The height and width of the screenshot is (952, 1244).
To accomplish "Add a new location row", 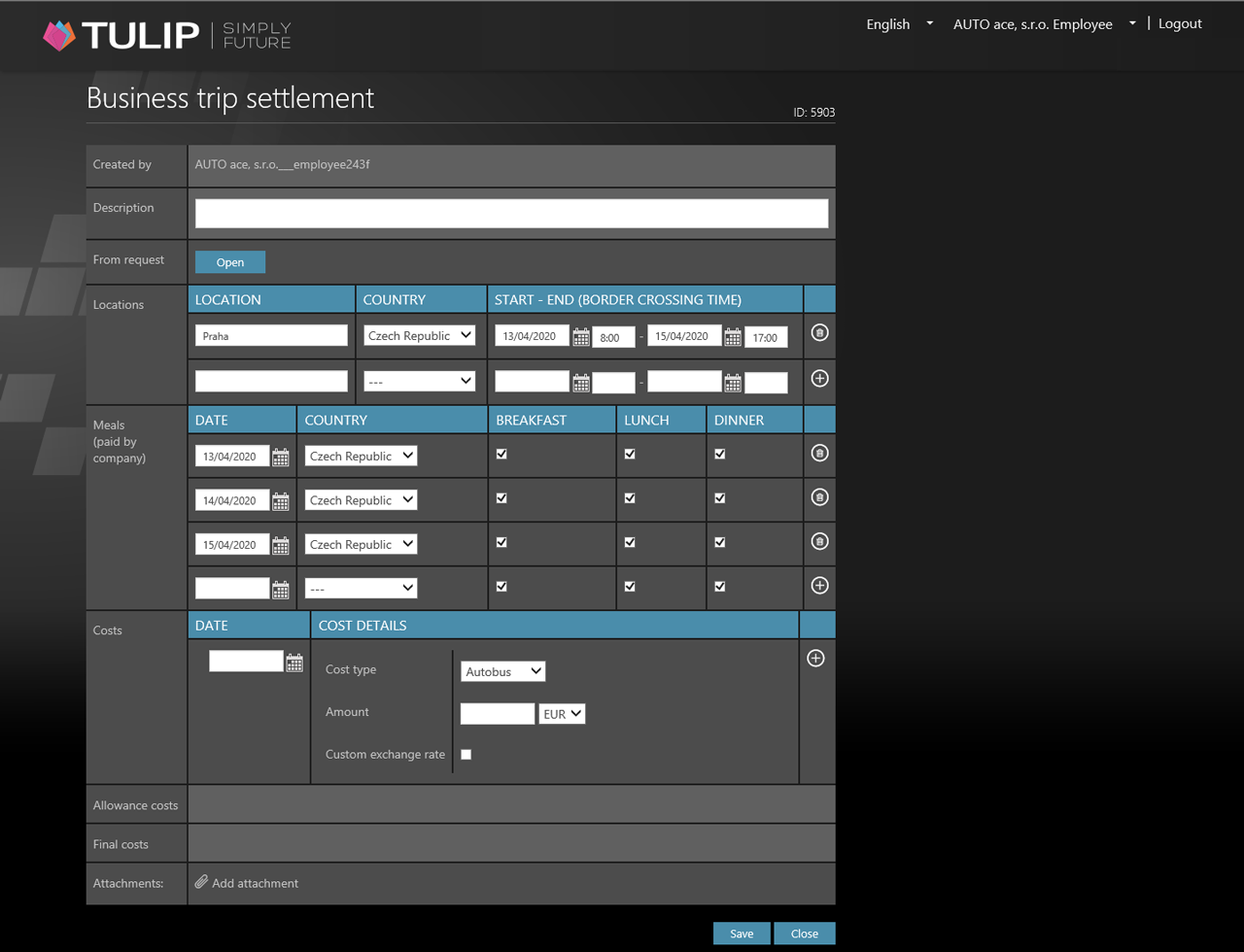I will click(819, 380).
